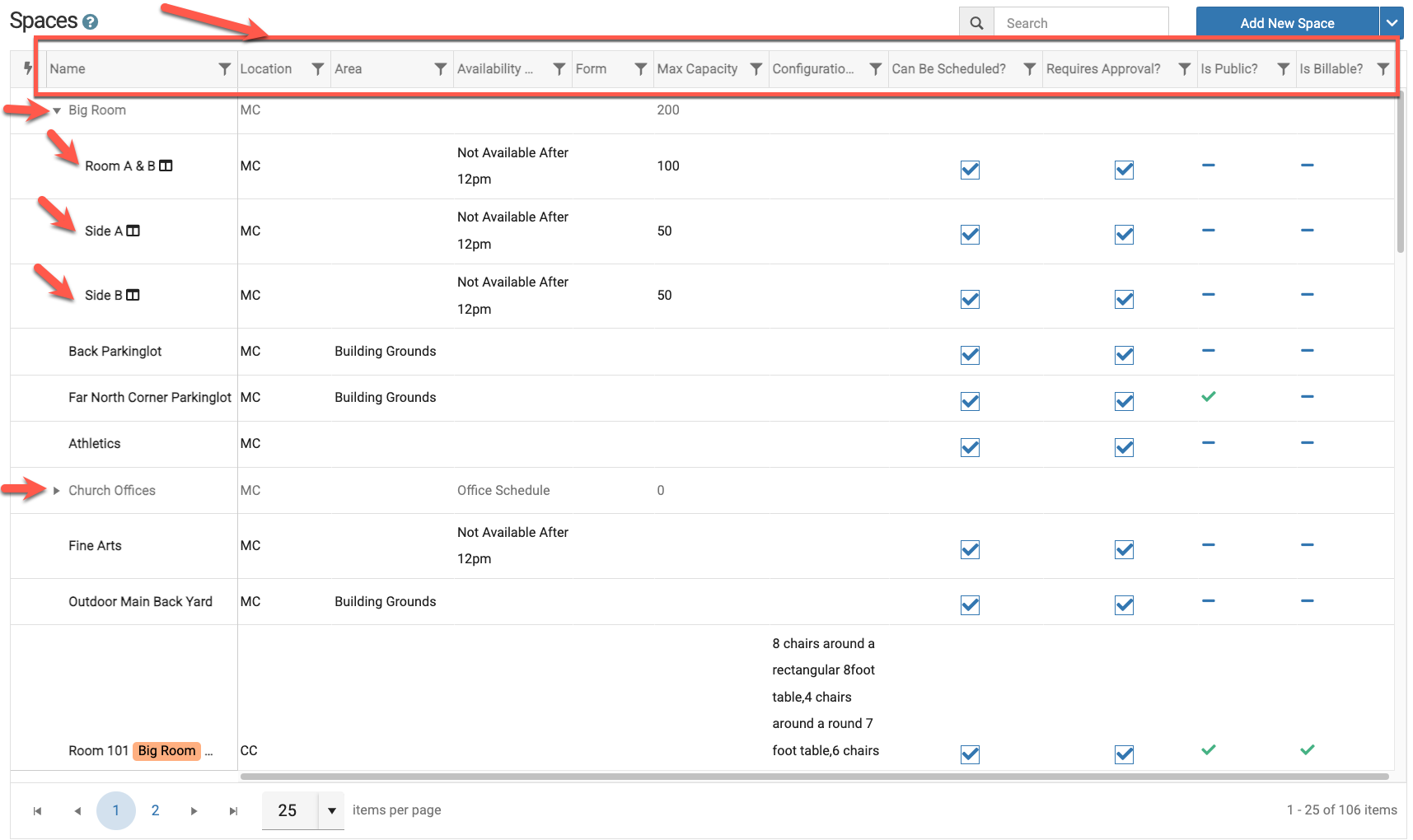The image size is (1413, 840).
Task: Sort by the Name column header
Action: click(x=68, y=69)
